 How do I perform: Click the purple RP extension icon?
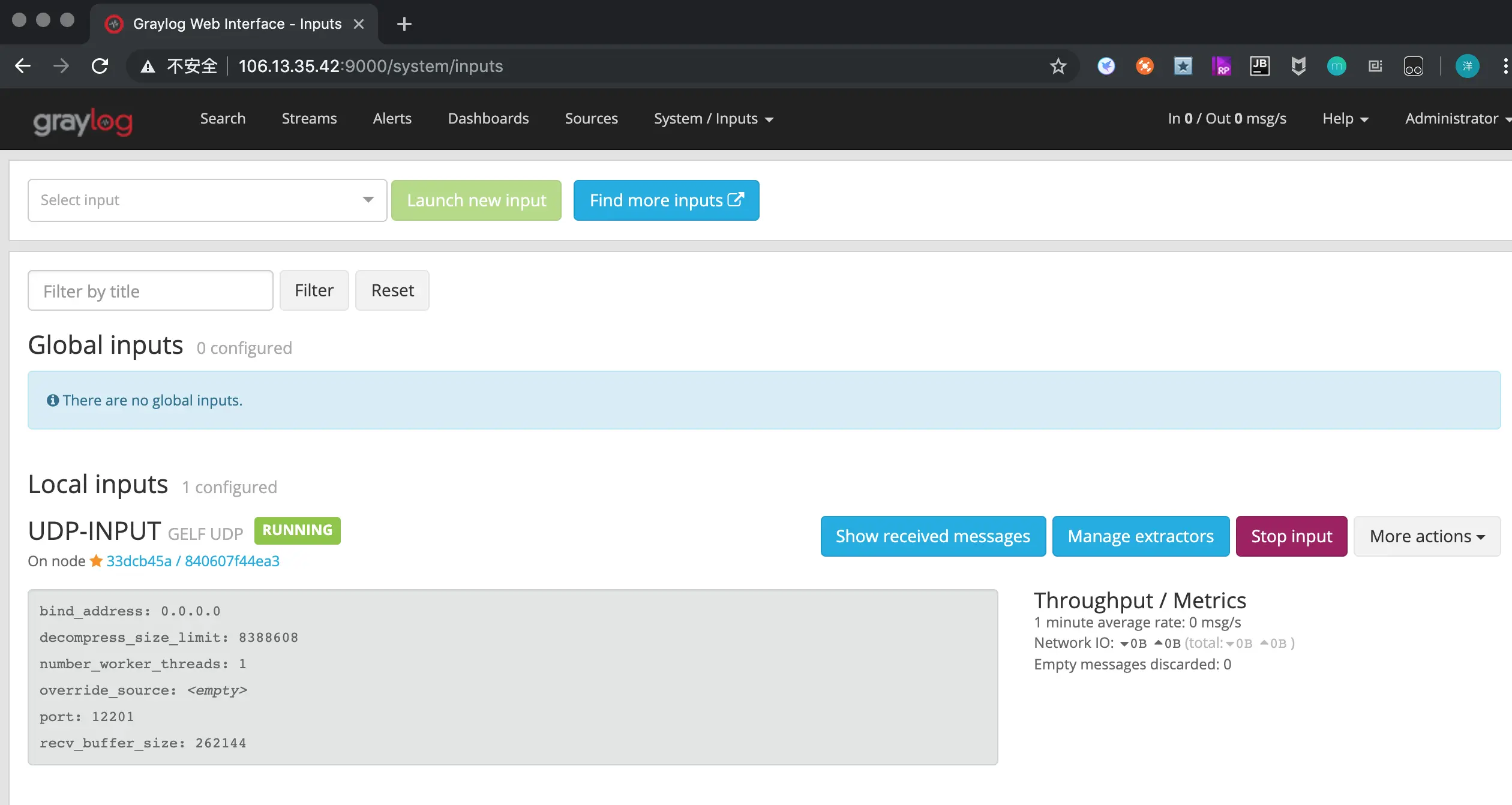(1221, 66)
